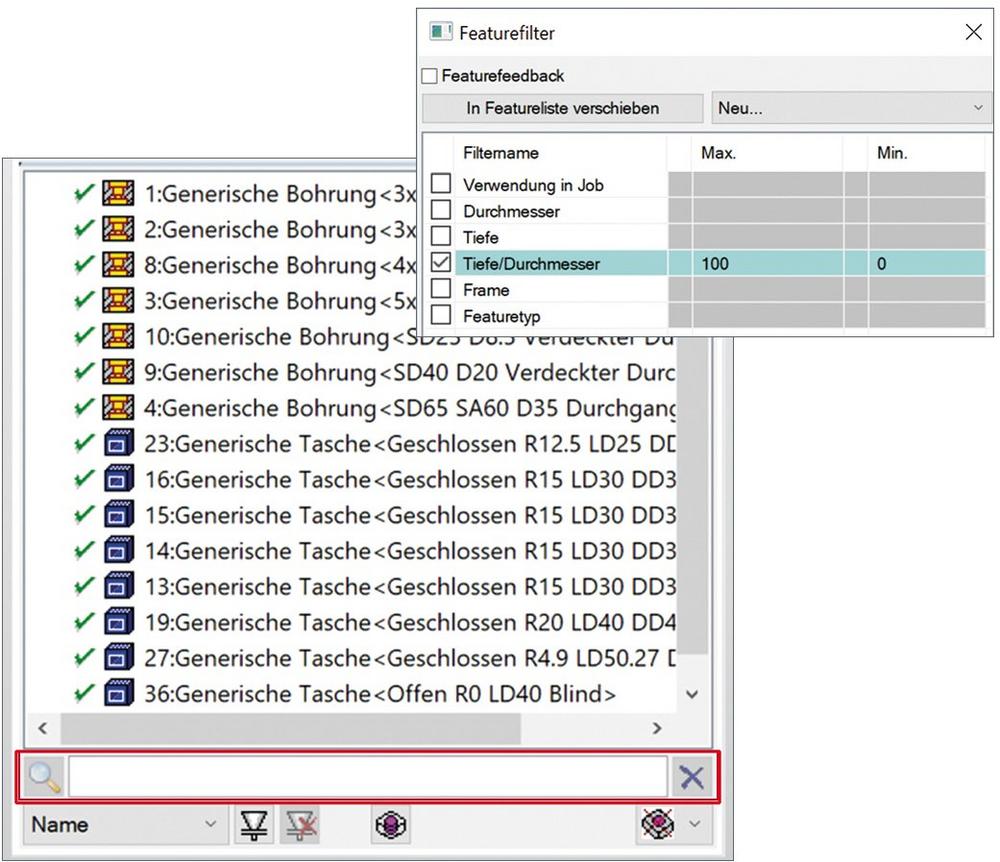Click the magnifier search icon
The image size is (1000, 862).
pyautogui.click(x=45, y=777)
